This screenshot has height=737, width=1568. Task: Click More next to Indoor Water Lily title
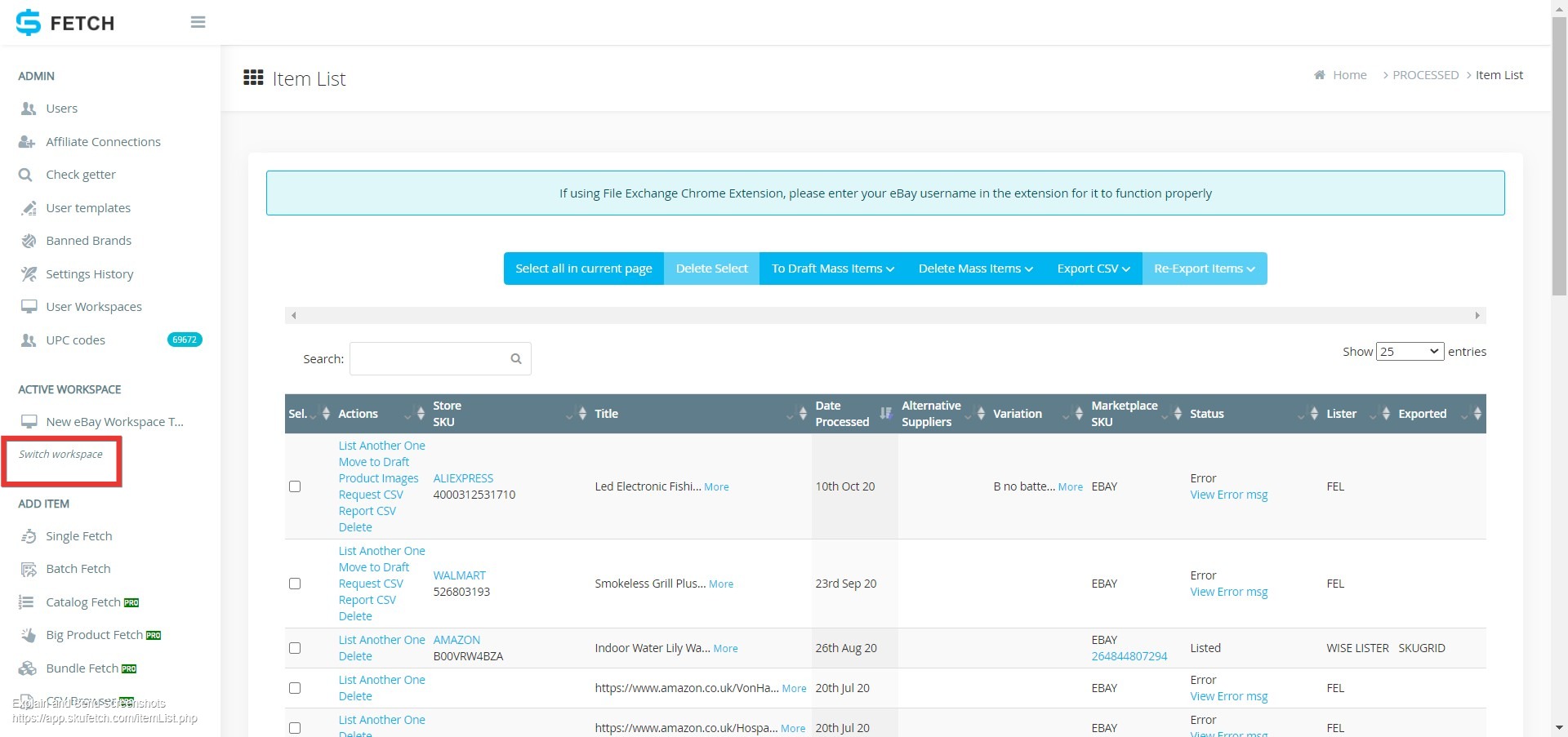point(725,648)
